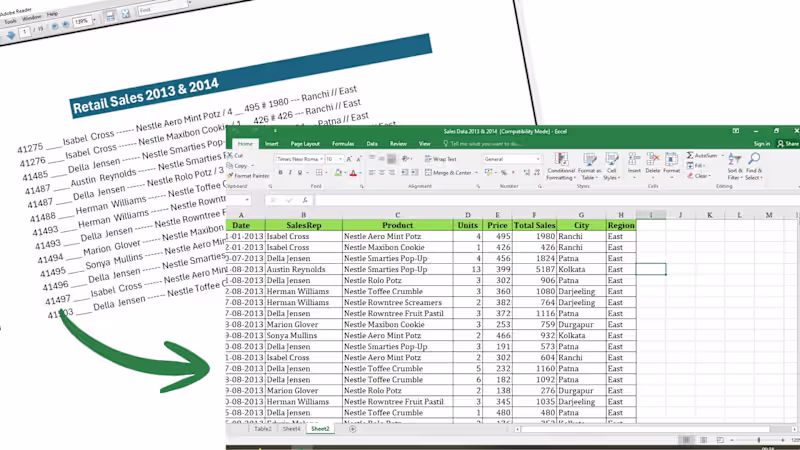
Task: Toggle Center alignment in Alignment group
Action: pyautogui.click(x=382, y=173)
